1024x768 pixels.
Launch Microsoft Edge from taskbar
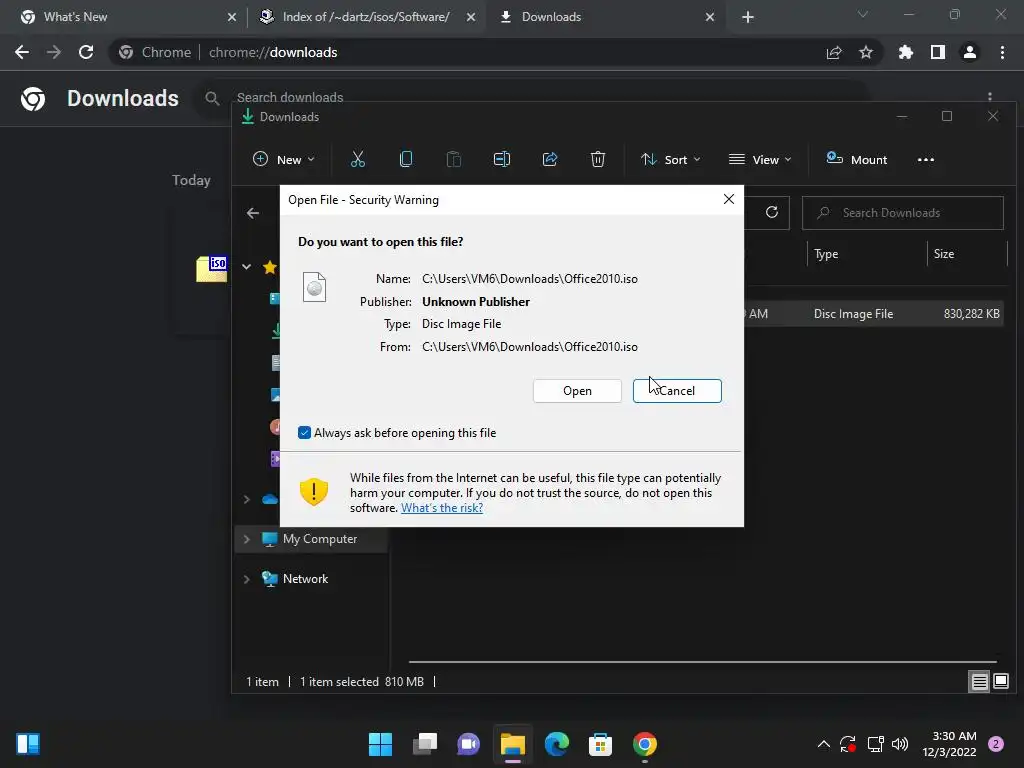point(556,744)
